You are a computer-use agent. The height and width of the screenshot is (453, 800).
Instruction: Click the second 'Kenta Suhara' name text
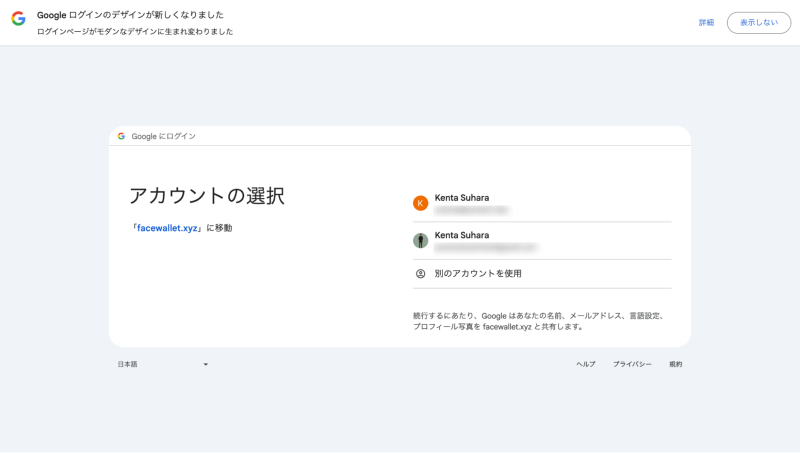point(462,235)
